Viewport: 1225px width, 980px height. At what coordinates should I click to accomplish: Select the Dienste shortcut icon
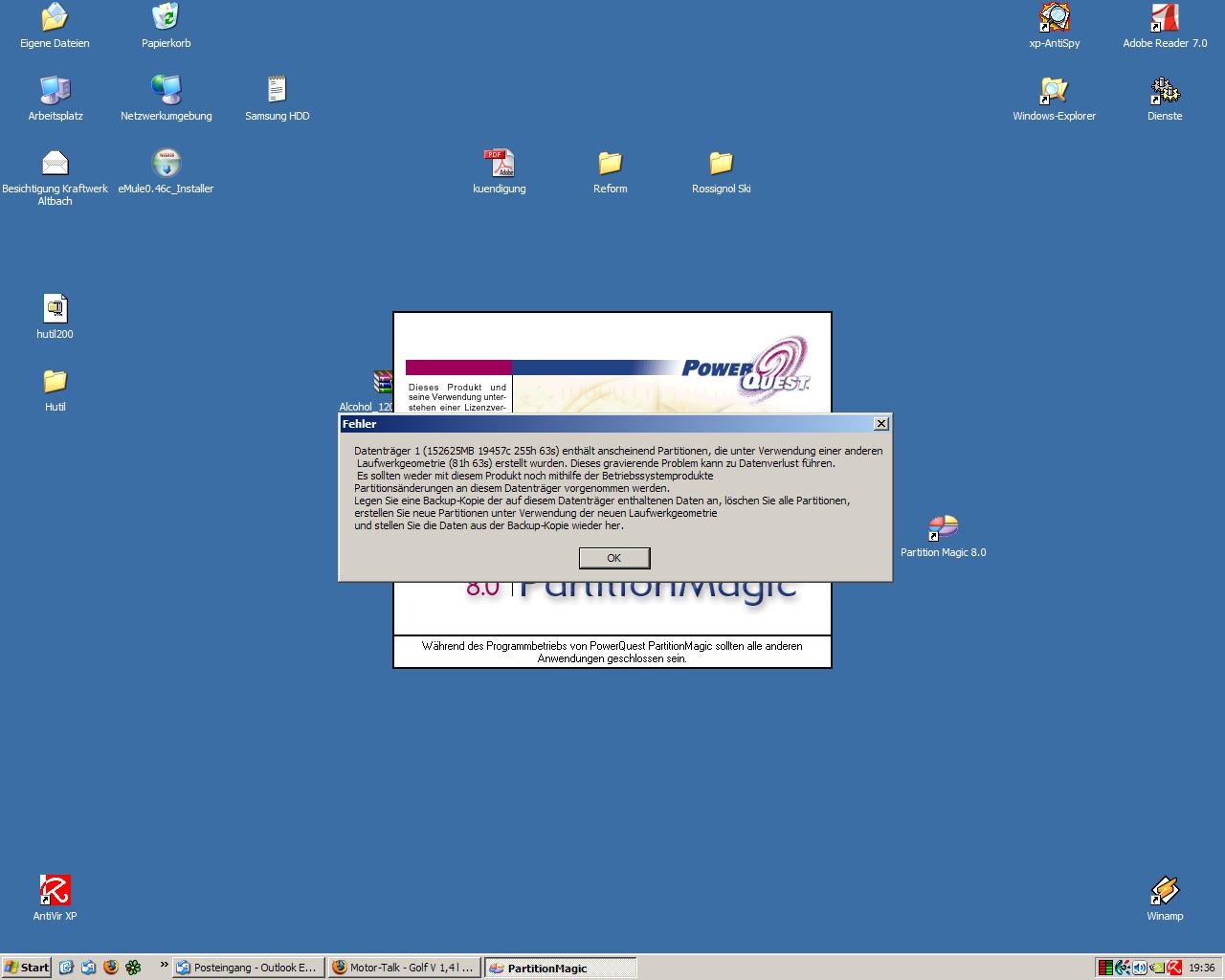click(1165, 99)
